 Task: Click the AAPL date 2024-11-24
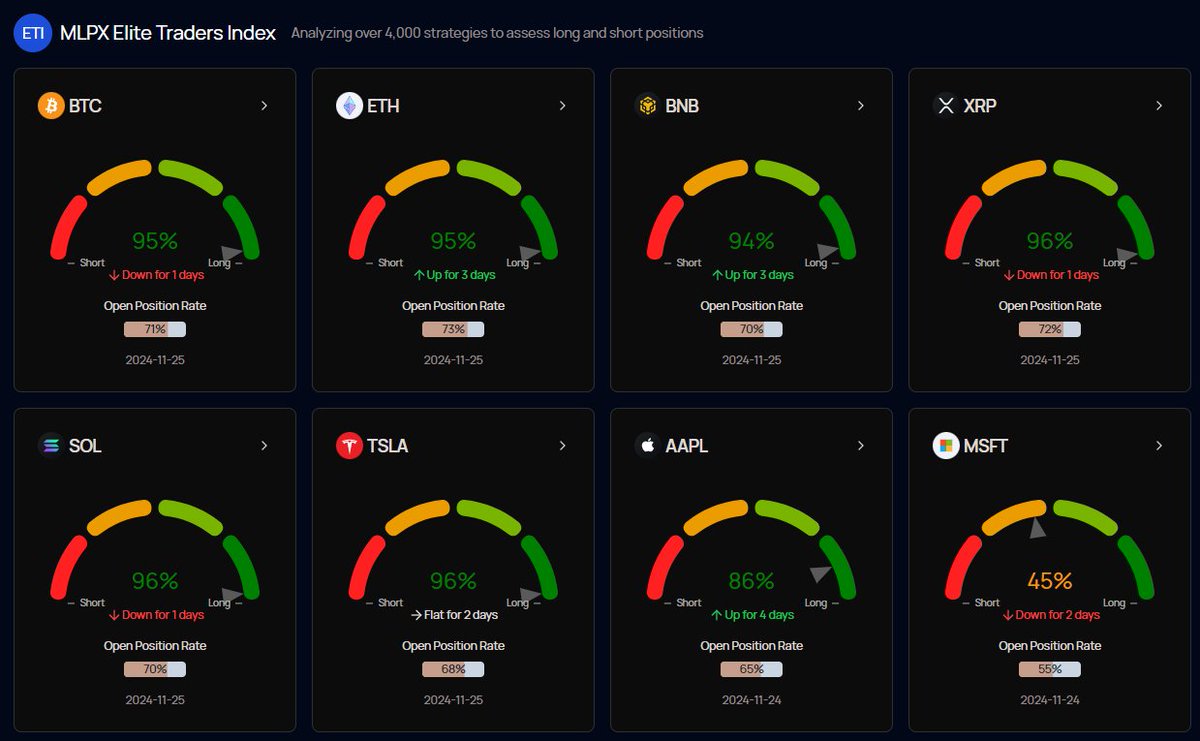[x=751, y=700]
